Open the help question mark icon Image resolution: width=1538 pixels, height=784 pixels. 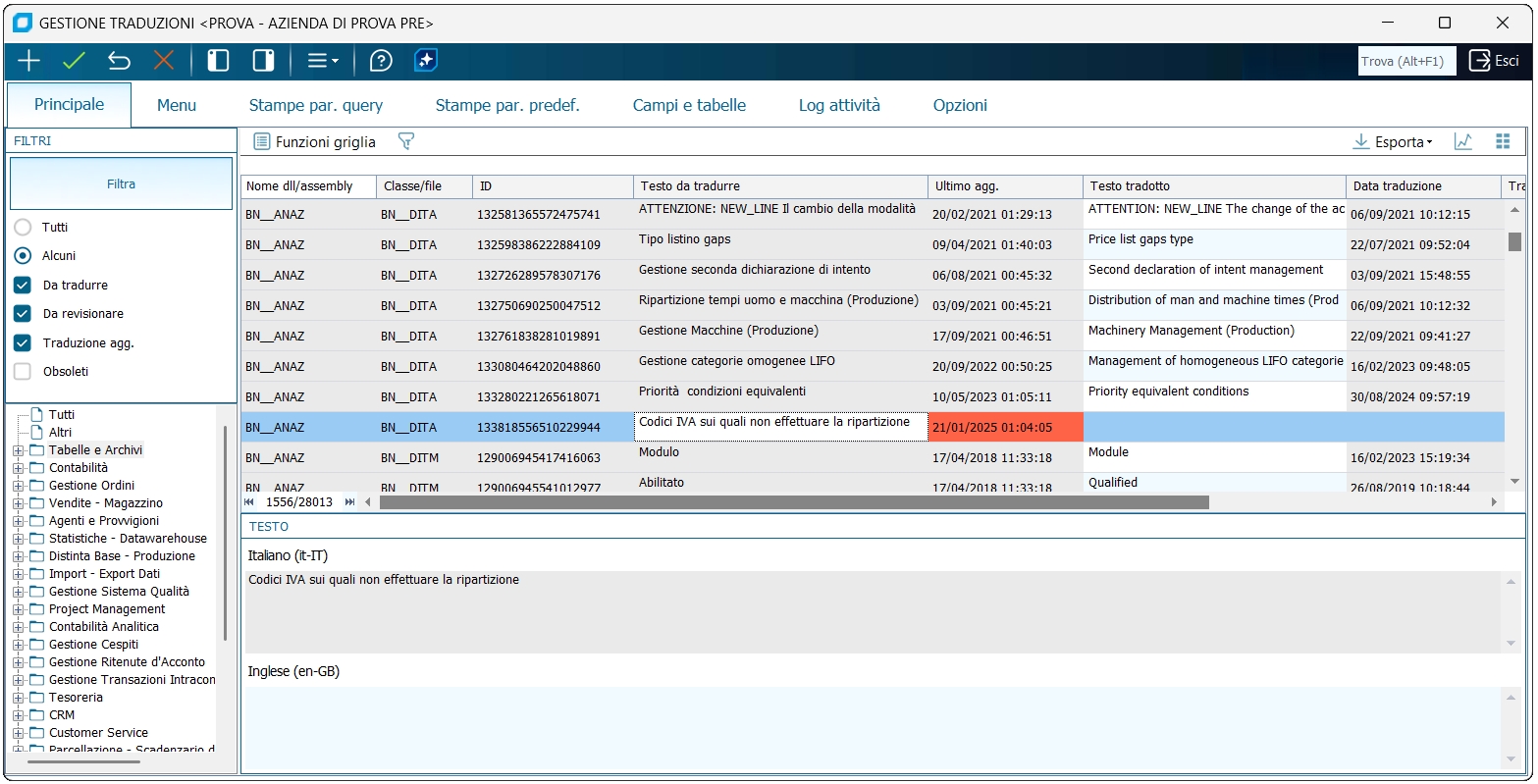pos(381,61)
